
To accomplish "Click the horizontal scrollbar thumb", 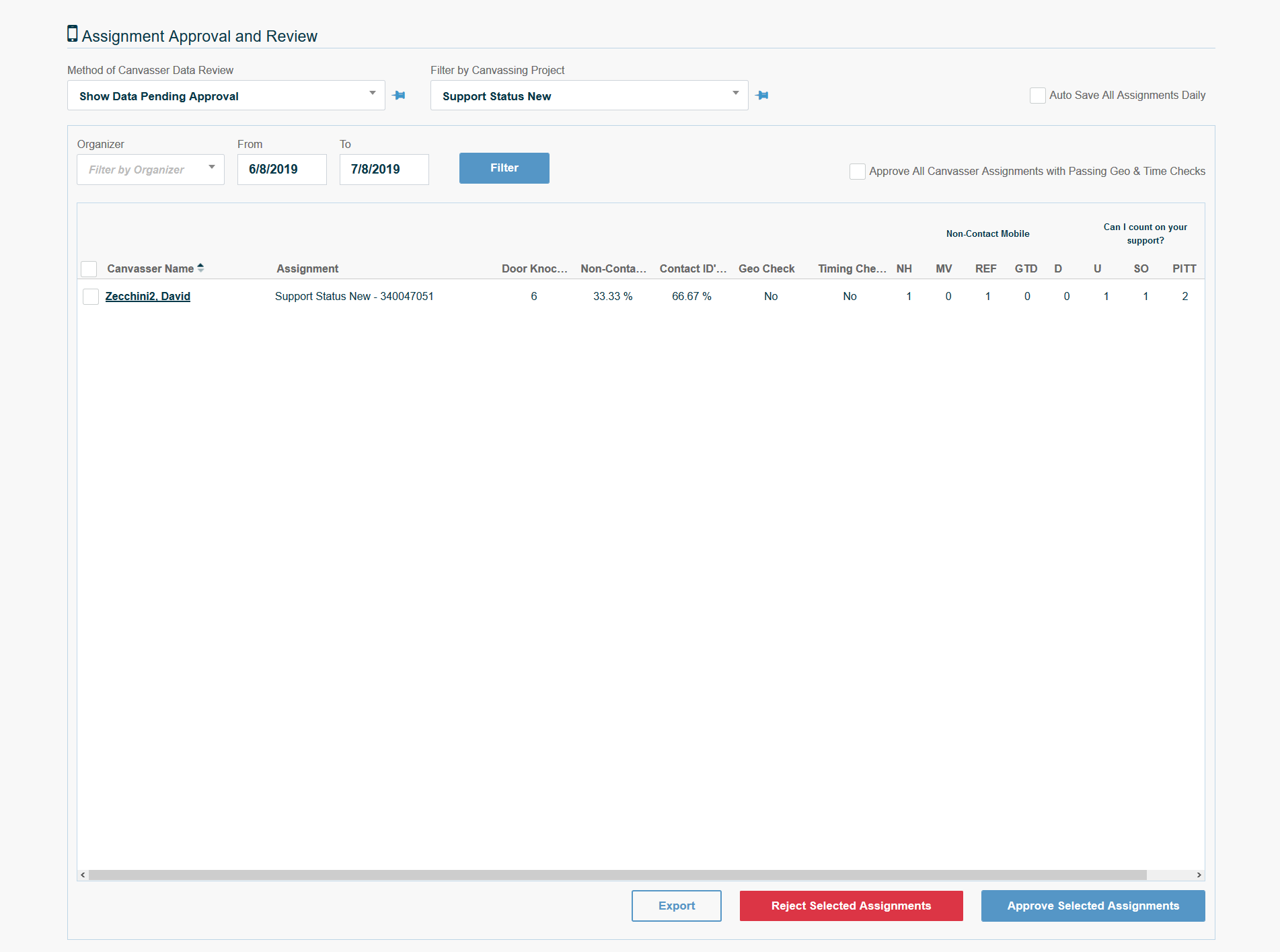I will [617, 875].
